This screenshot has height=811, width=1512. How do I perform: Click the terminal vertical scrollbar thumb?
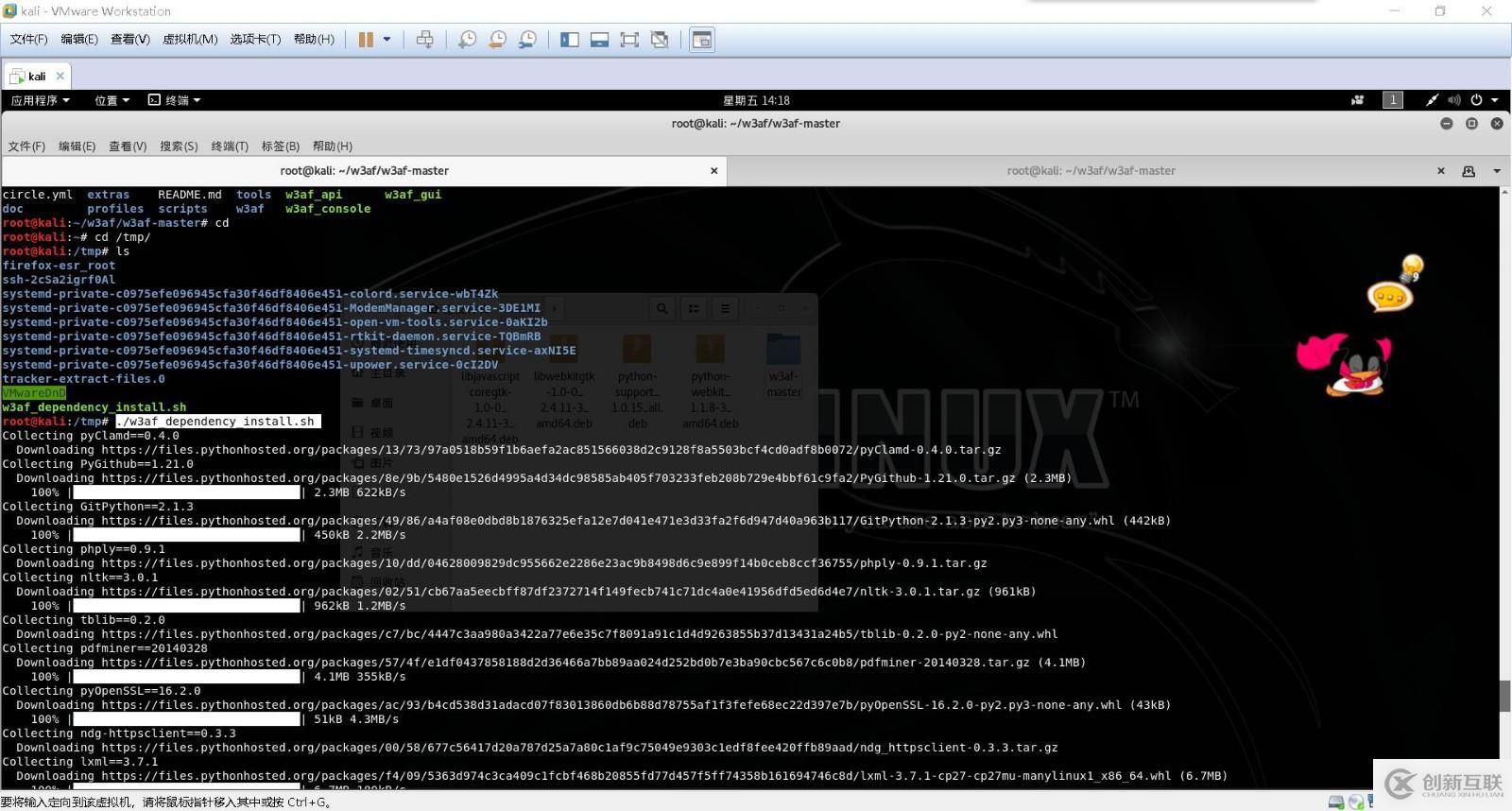click(1504, 696)
